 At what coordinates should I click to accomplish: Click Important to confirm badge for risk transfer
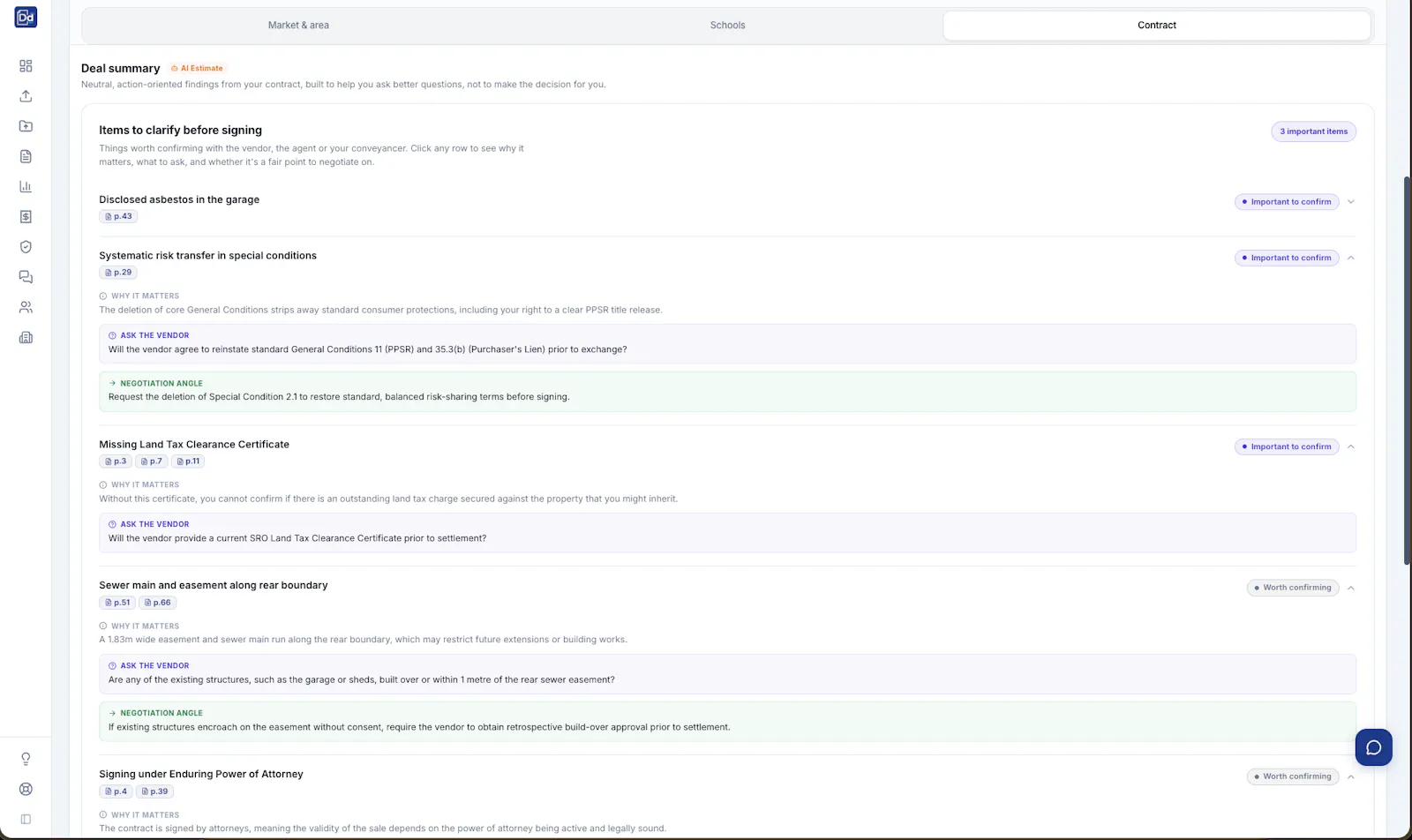(x=1287, y=258)
